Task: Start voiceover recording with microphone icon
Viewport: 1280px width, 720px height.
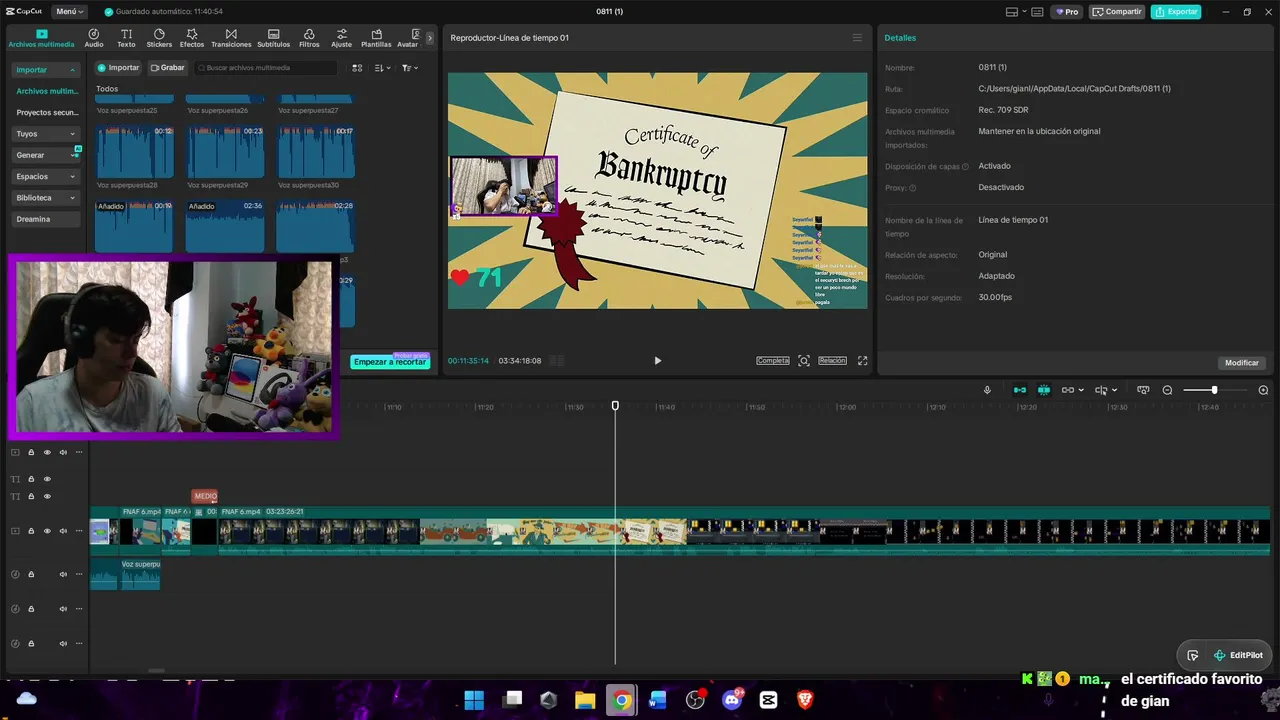Action: tap(987, 390)
